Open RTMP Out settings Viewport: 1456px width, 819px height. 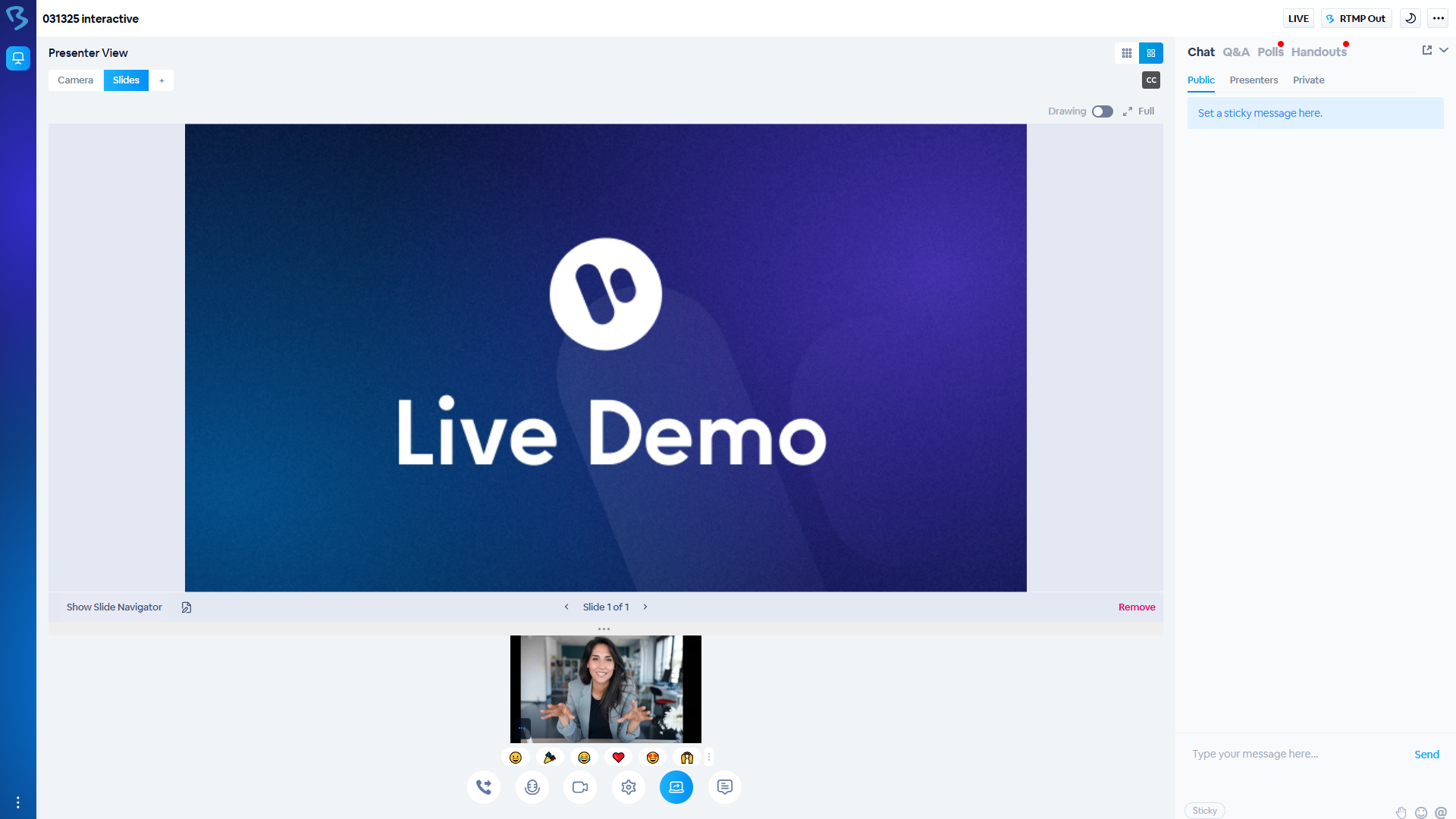[x=1356, y=18]
